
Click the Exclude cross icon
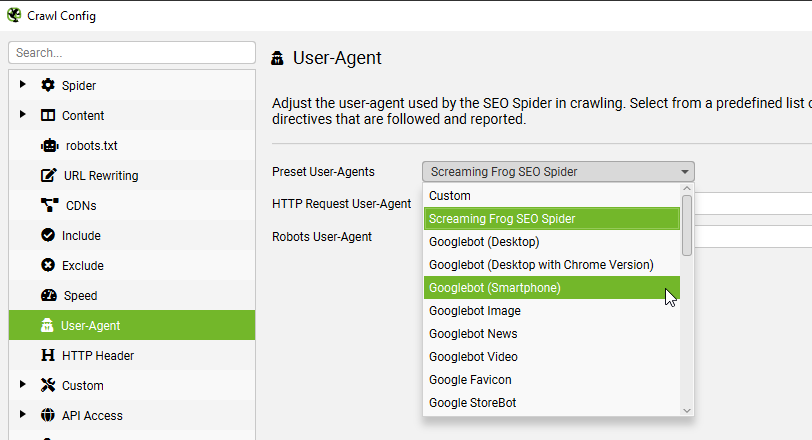point(48,265)
